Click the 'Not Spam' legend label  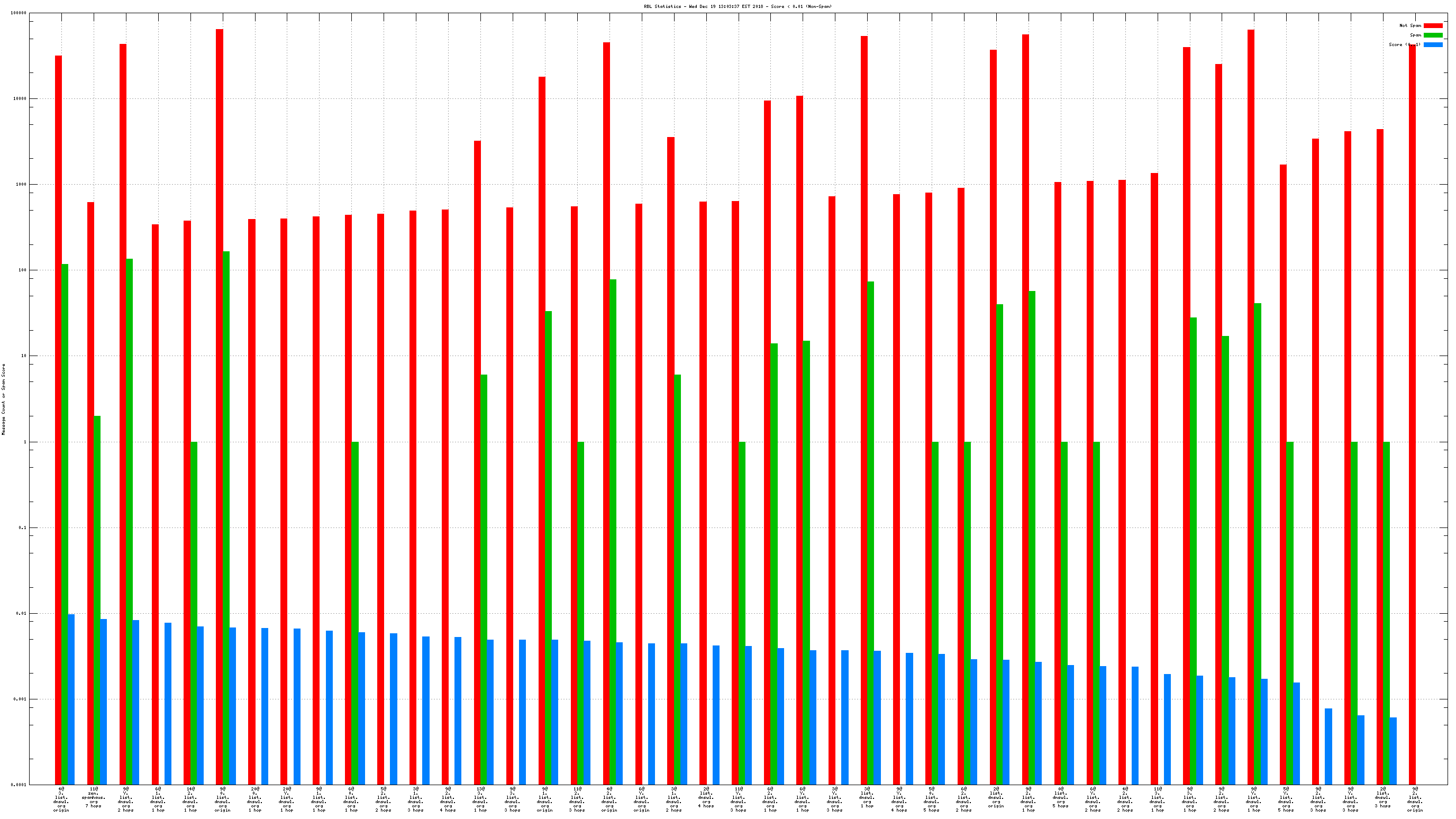pos(1409,25)
